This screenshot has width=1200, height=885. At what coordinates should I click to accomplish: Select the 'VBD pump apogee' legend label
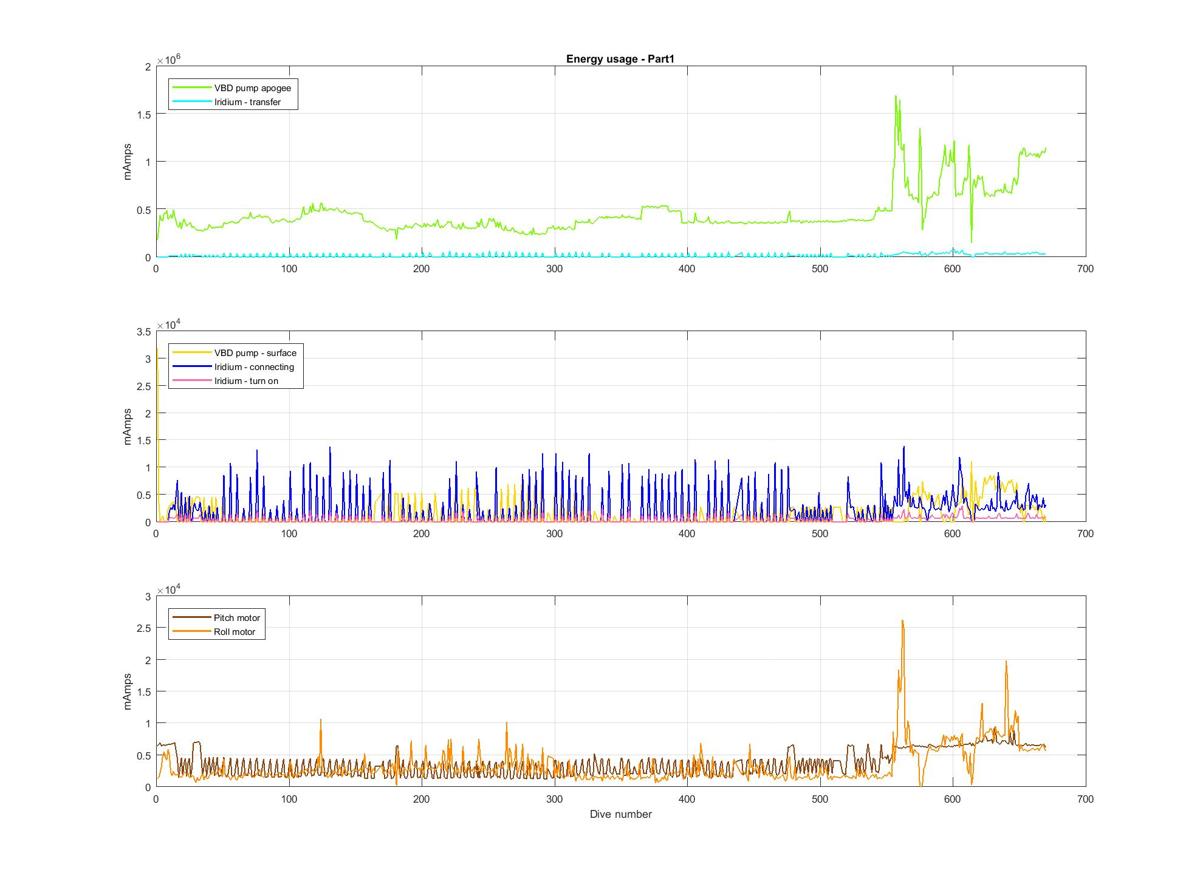click(252, 88)
